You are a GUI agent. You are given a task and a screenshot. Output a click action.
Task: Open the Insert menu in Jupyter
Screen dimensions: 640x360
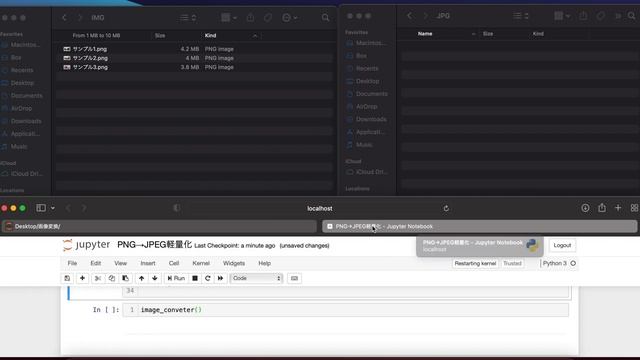tap(148, 263)
